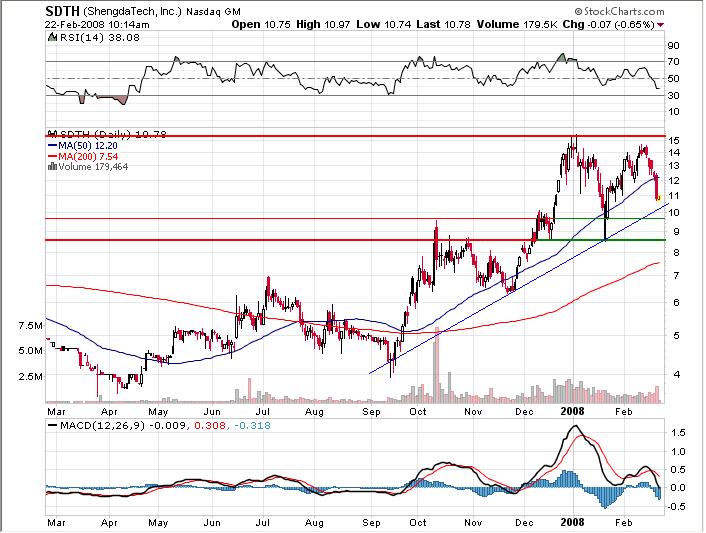Screen dimensions: 706x533
Task: Click the company name (ShengdaTech, Inc.)
Action: (x=132, y=11)
